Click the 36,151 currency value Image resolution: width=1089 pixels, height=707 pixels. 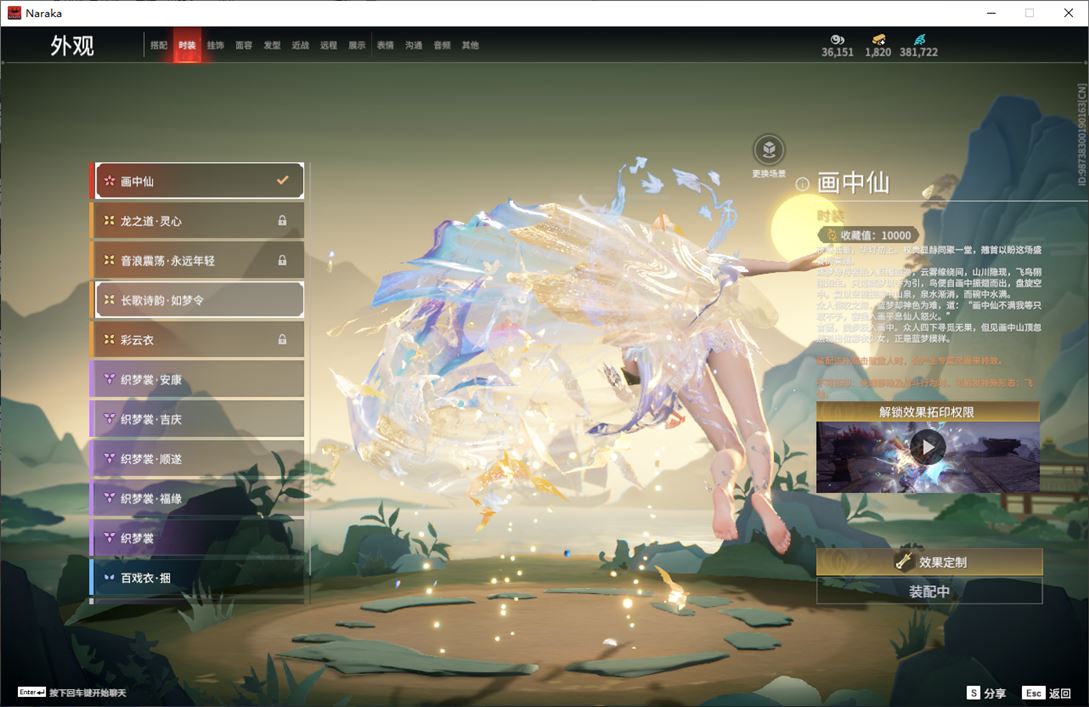click(x=838, y=52)
